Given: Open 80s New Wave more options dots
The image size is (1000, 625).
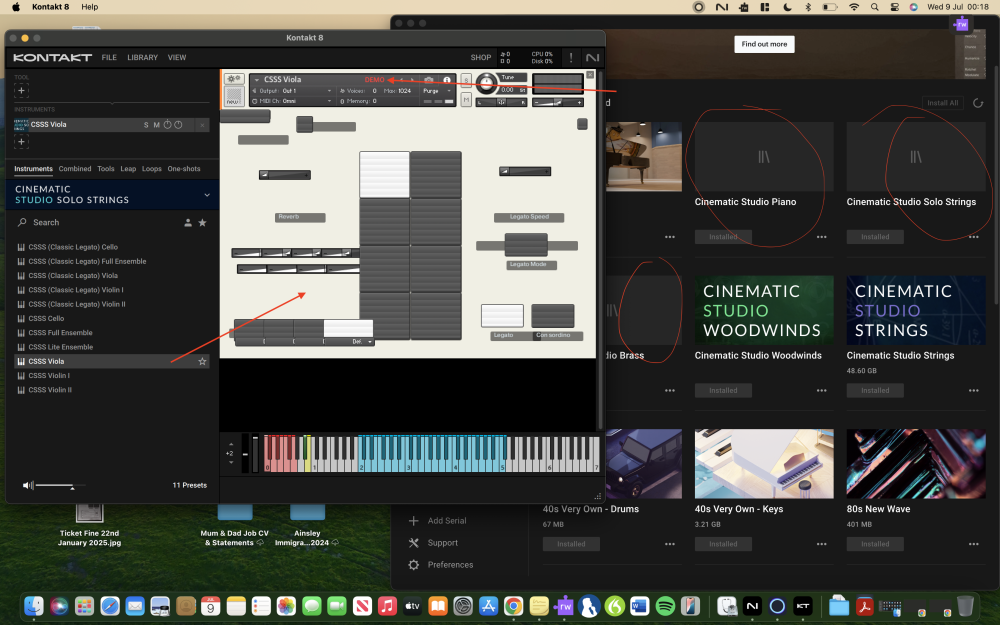Looking at the screenshot, I should pyautogui.click(x=973, y=544).
